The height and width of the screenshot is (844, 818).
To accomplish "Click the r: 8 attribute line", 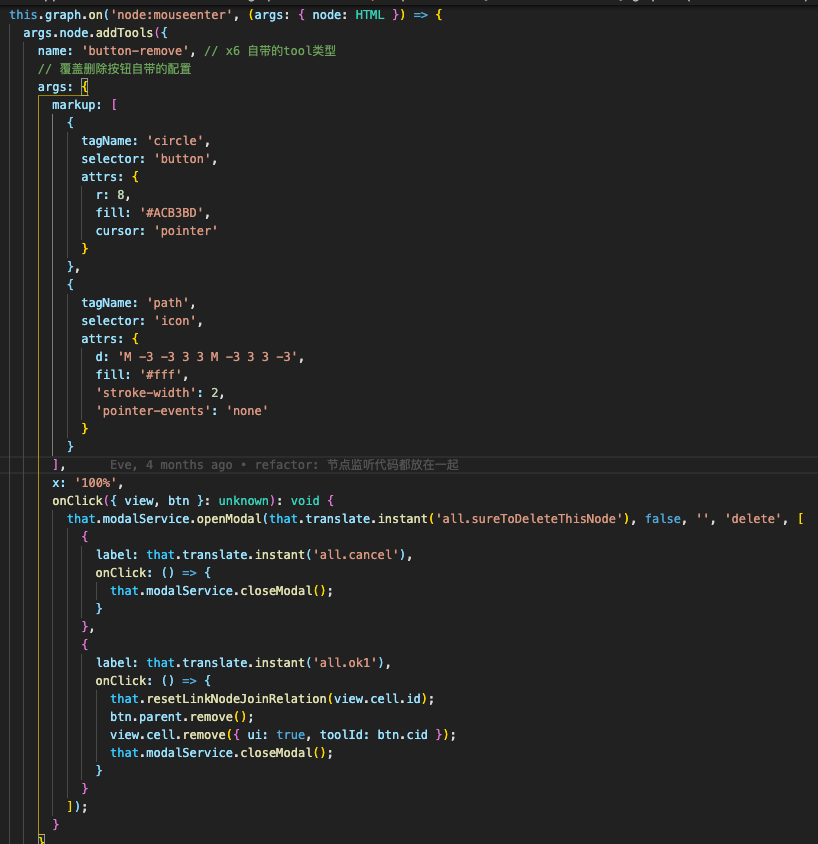I will coord(113,195).
